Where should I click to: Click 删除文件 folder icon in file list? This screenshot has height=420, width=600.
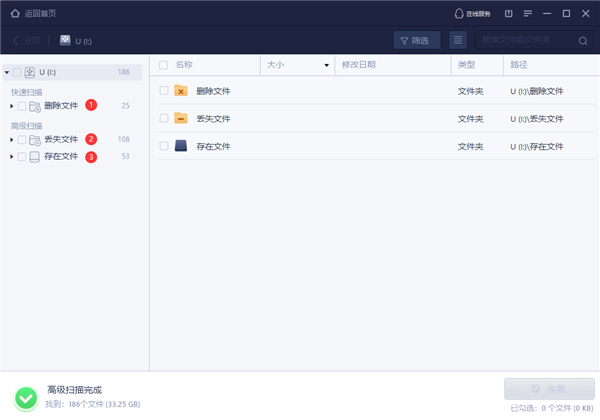pyautogui.click(x=181, y=91)
